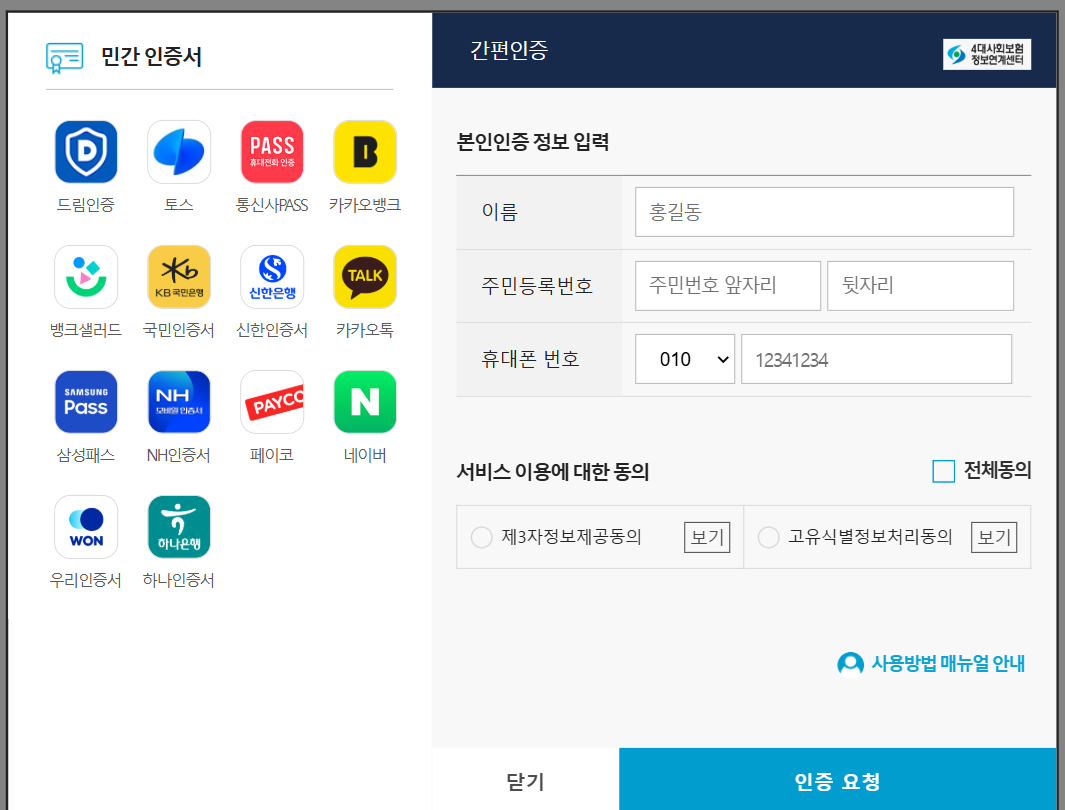Select the PAYCO 페이코 icon

point(272,402)
